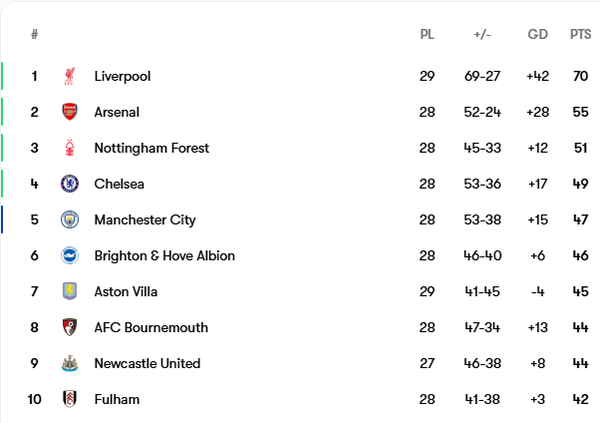Click the Arsenal club crest icon
The image size is (600, 423).
coord(70,112)
